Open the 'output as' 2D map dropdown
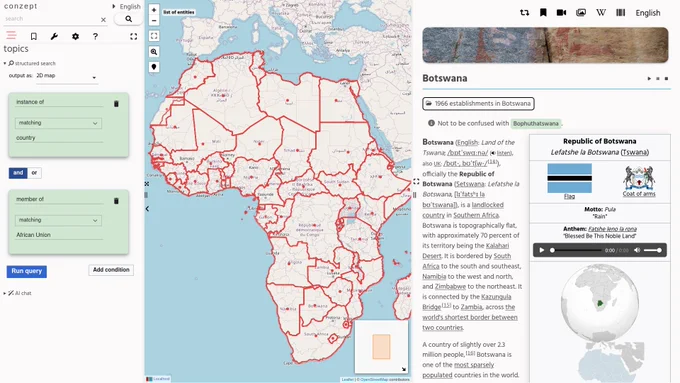 coord(66,76)
